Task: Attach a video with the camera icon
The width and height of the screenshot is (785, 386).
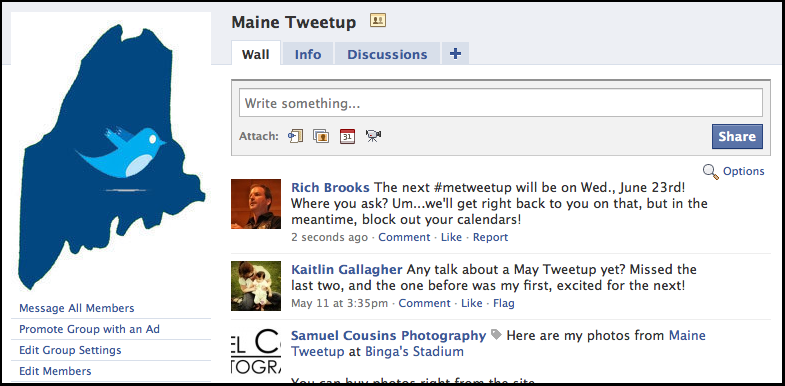Action: [373, 136]
